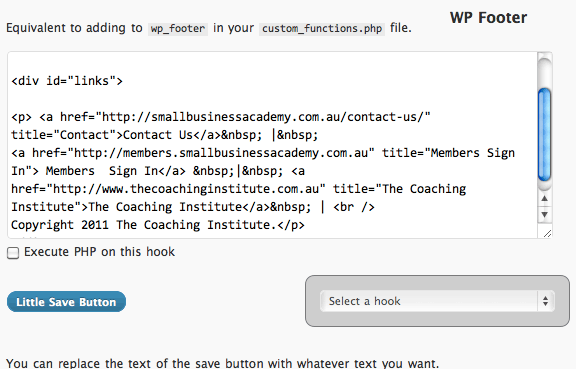Click the www.thecoachinginstitute.com.au URL in the code
576x369 pixels.
click(186, 189)
